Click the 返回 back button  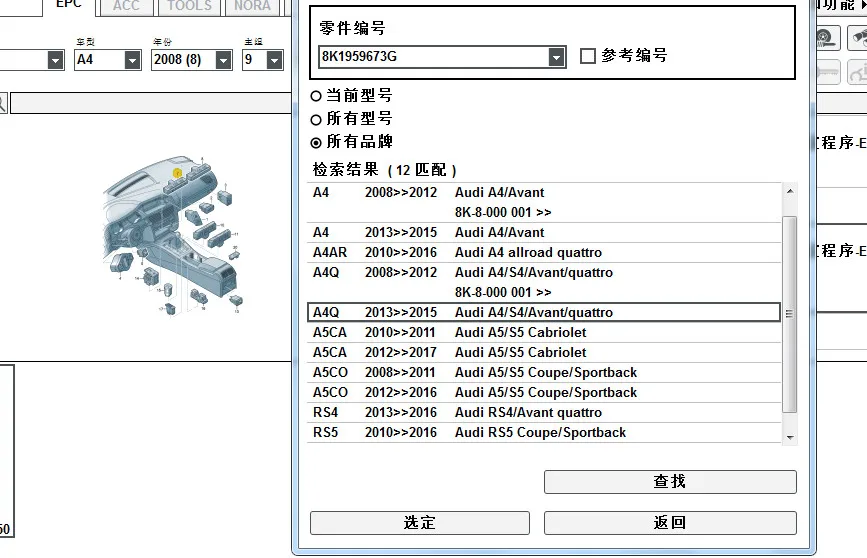(670, 523)
